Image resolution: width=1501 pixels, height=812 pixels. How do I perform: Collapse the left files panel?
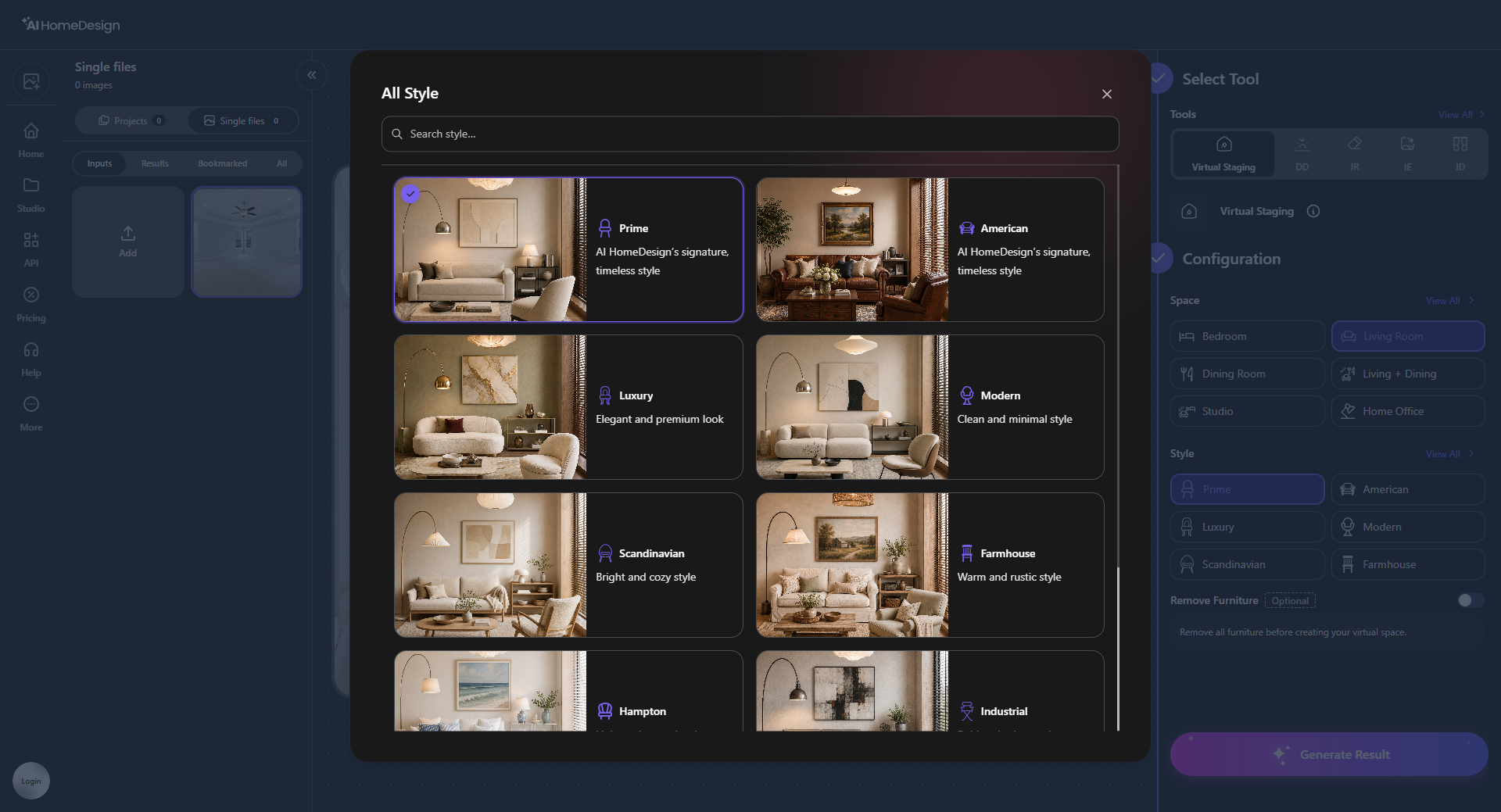coord(312,75)
